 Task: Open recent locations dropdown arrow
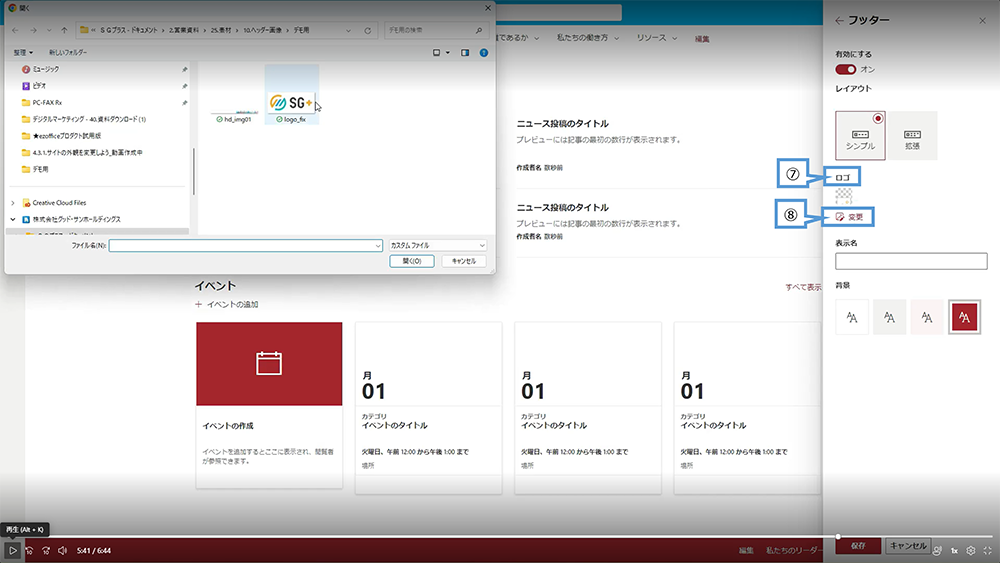pyautogui.click(x=49, y=30)
